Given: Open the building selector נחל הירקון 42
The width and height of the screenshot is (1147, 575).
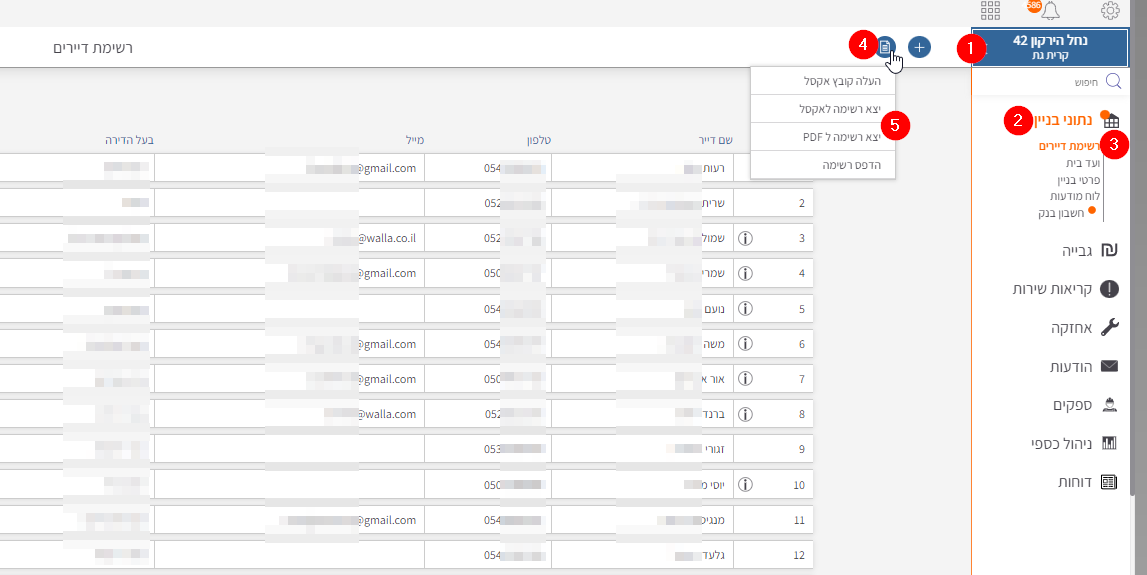Looking at the screenshot, I should pyautogui.click(x=1050, y=47).
